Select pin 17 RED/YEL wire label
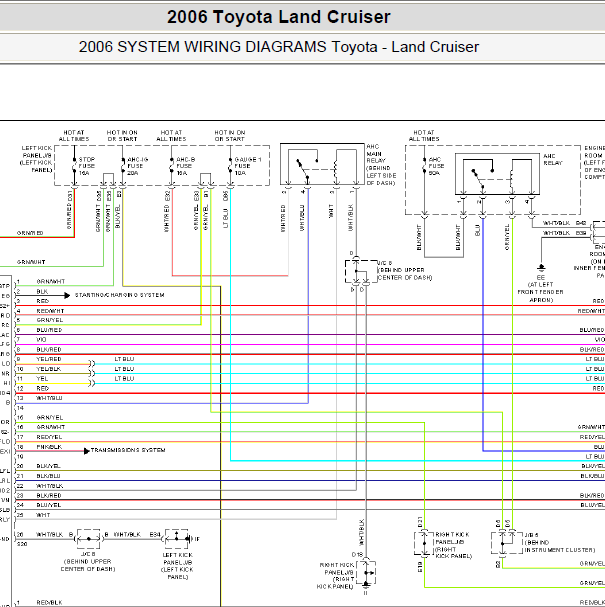 (49, 437)
